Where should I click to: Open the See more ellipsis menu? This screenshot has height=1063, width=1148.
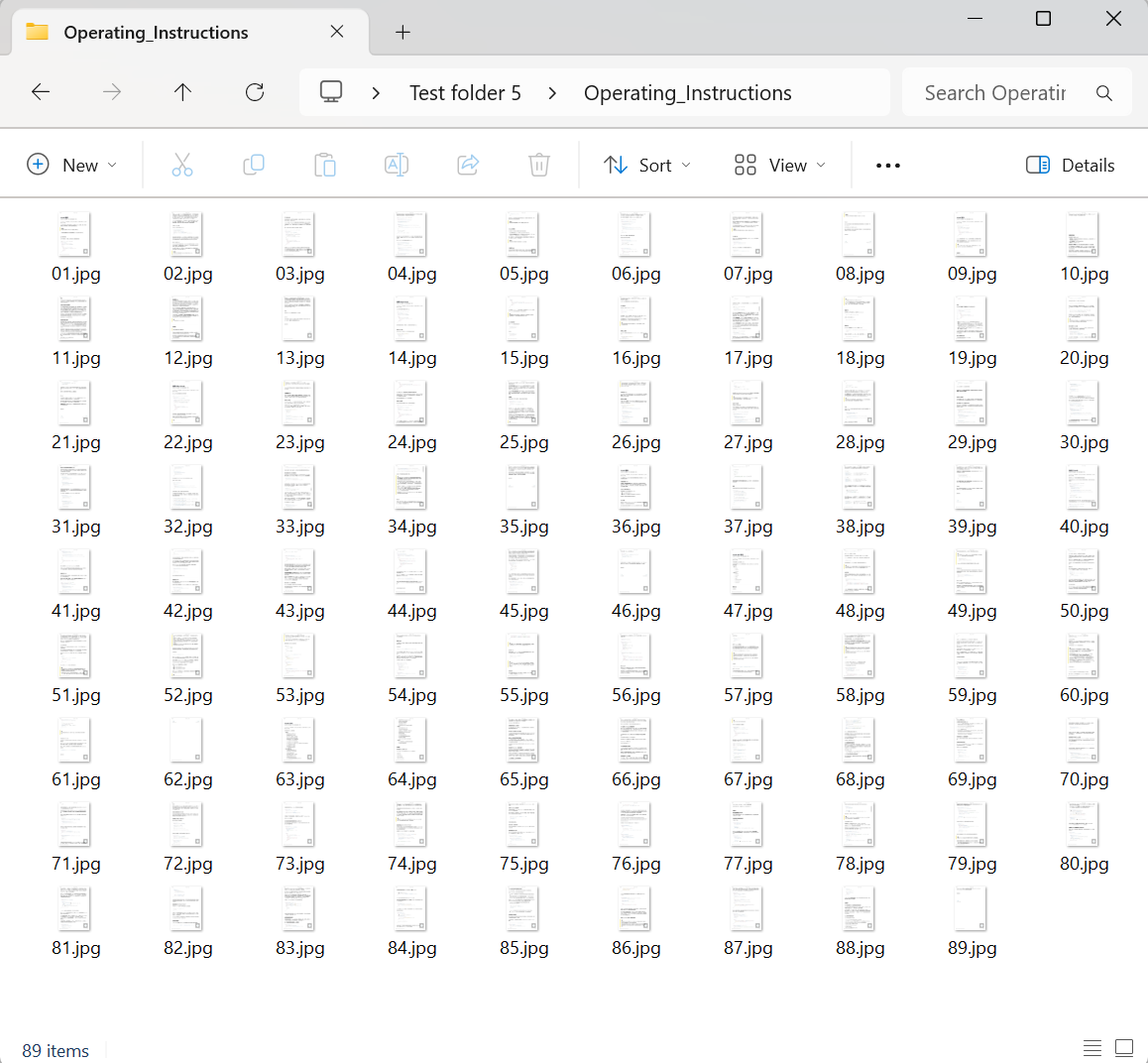click(x=888, y=165)
